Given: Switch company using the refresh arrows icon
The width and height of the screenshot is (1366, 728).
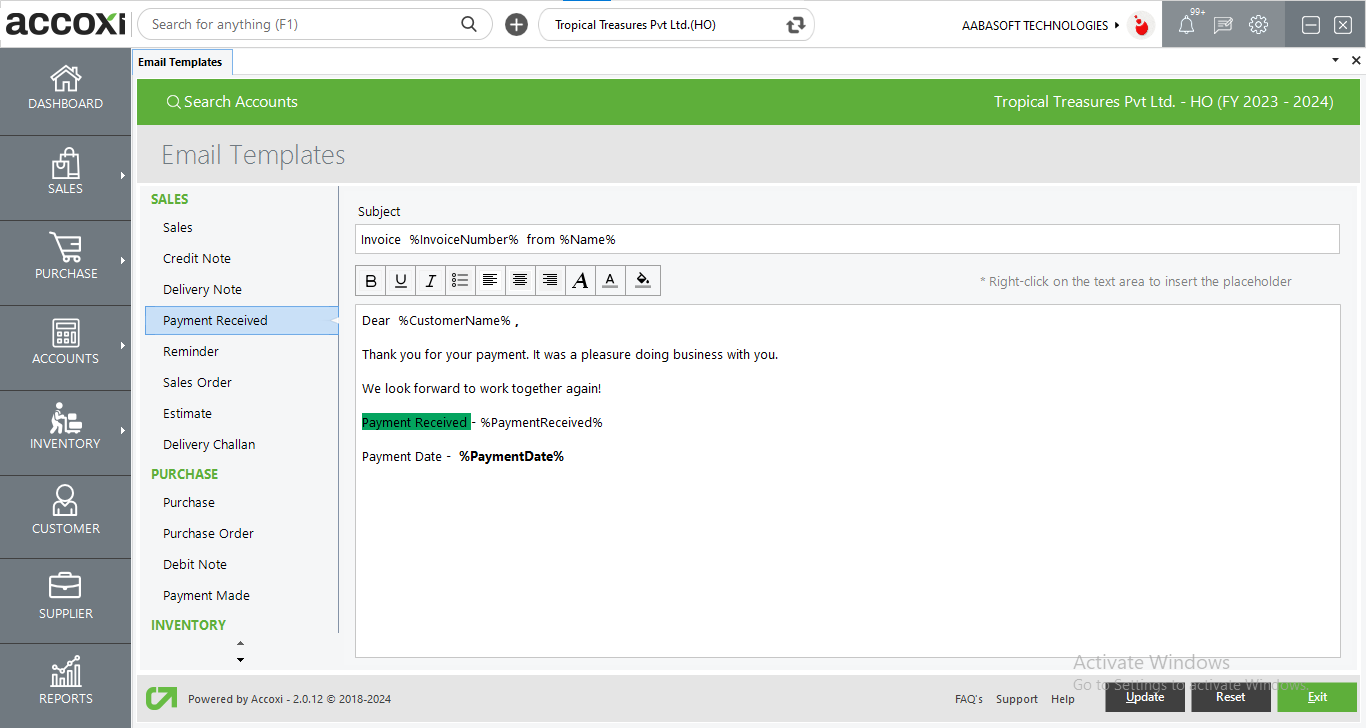Looking at the screenshot, I should [796, 25].
